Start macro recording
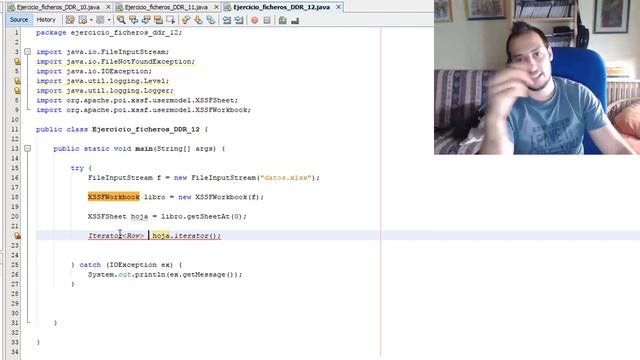Image resolution: width=640 pixels, height=360 pixels. (x=254, y=20)
